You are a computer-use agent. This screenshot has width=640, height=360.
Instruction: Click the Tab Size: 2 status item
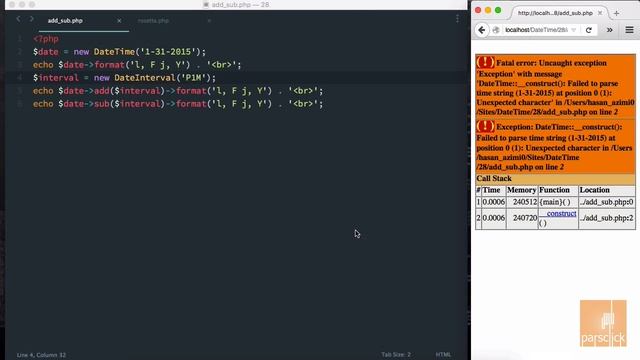396,354
